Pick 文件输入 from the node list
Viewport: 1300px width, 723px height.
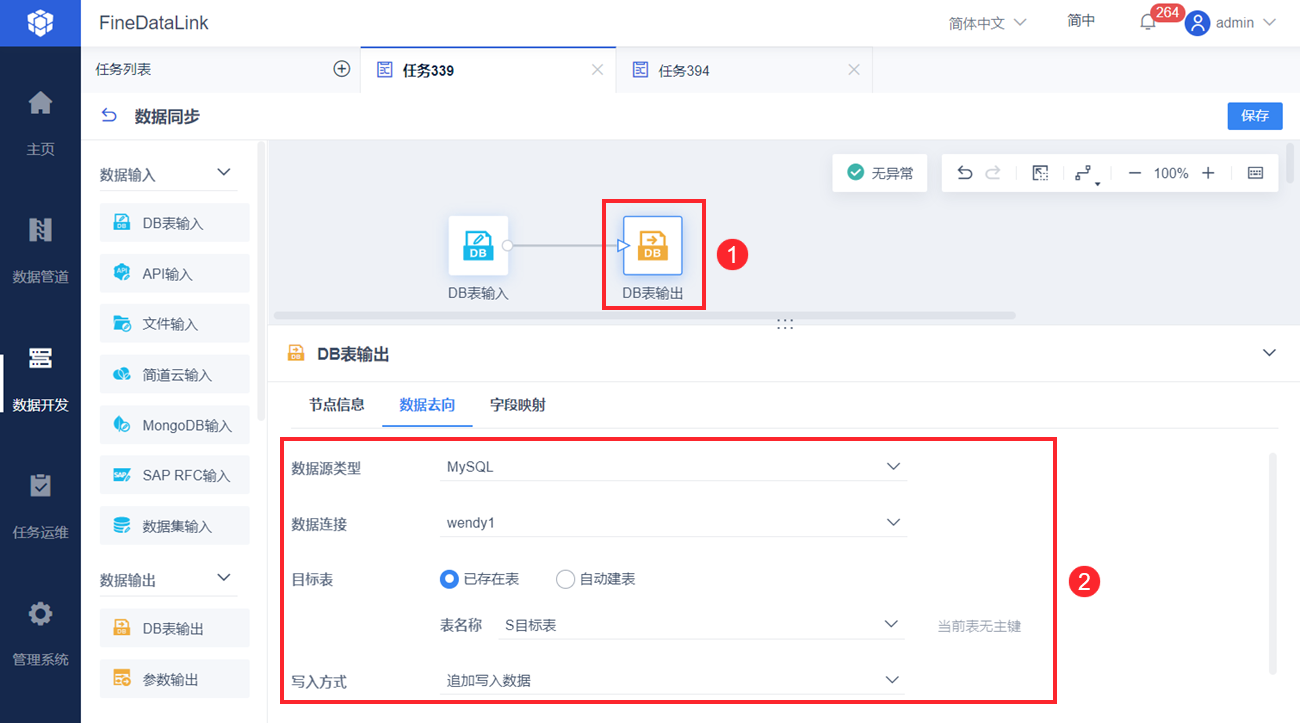point(175,324)
